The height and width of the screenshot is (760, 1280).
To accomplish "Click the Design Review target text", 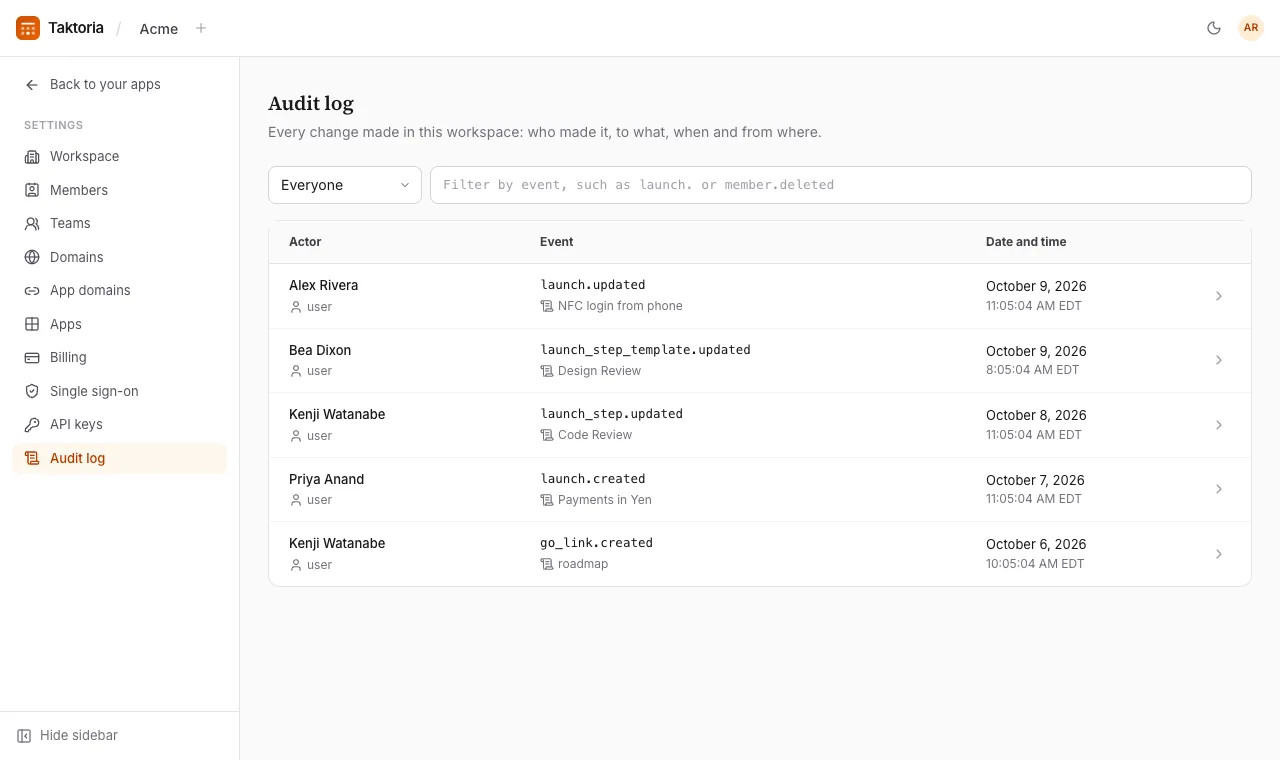I will pyautogui.click(x=599, y=371).
